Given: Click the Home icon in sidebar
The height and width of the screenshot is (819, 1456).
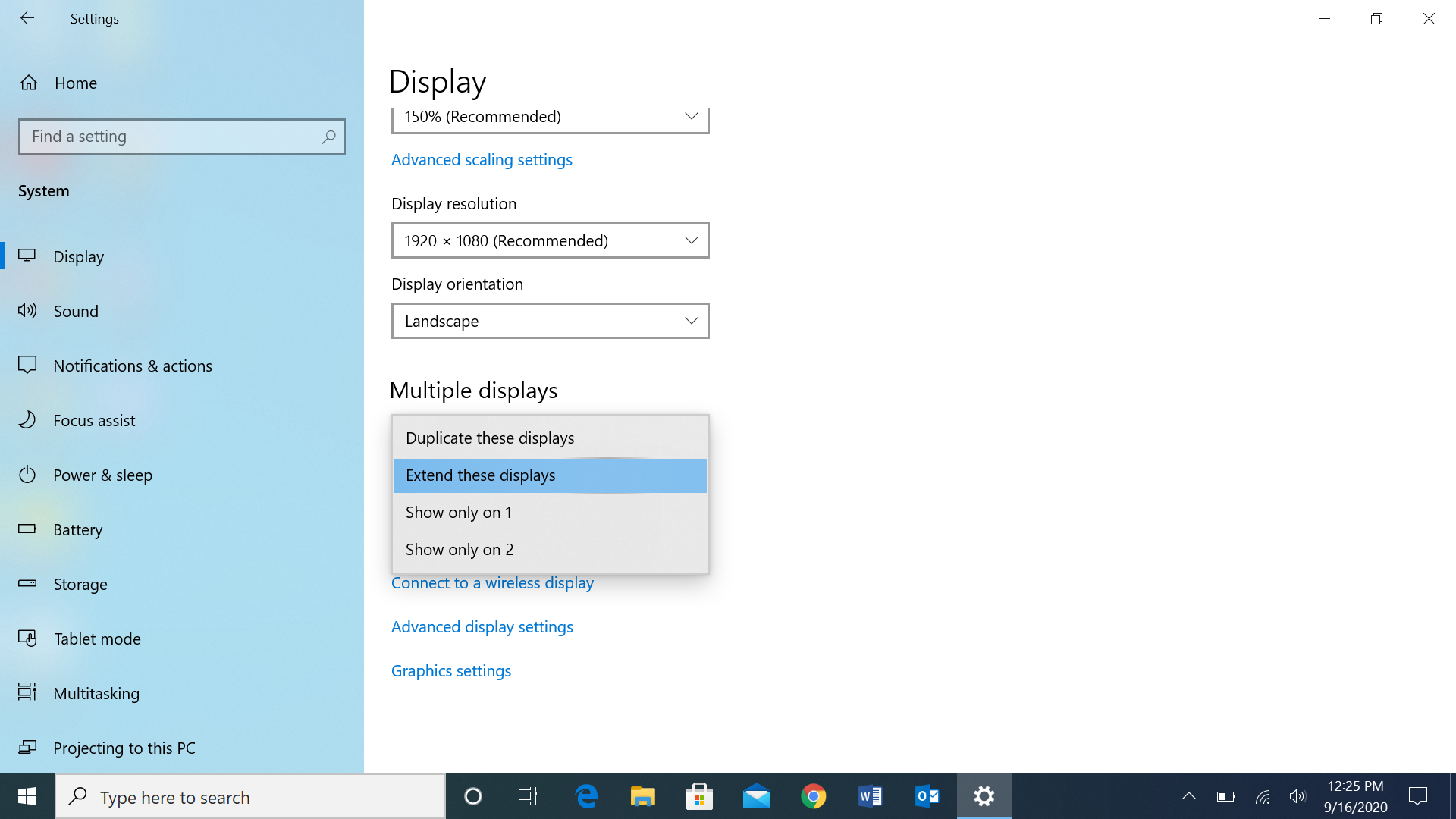Looking at the screenshot, I should coord(29,83).
